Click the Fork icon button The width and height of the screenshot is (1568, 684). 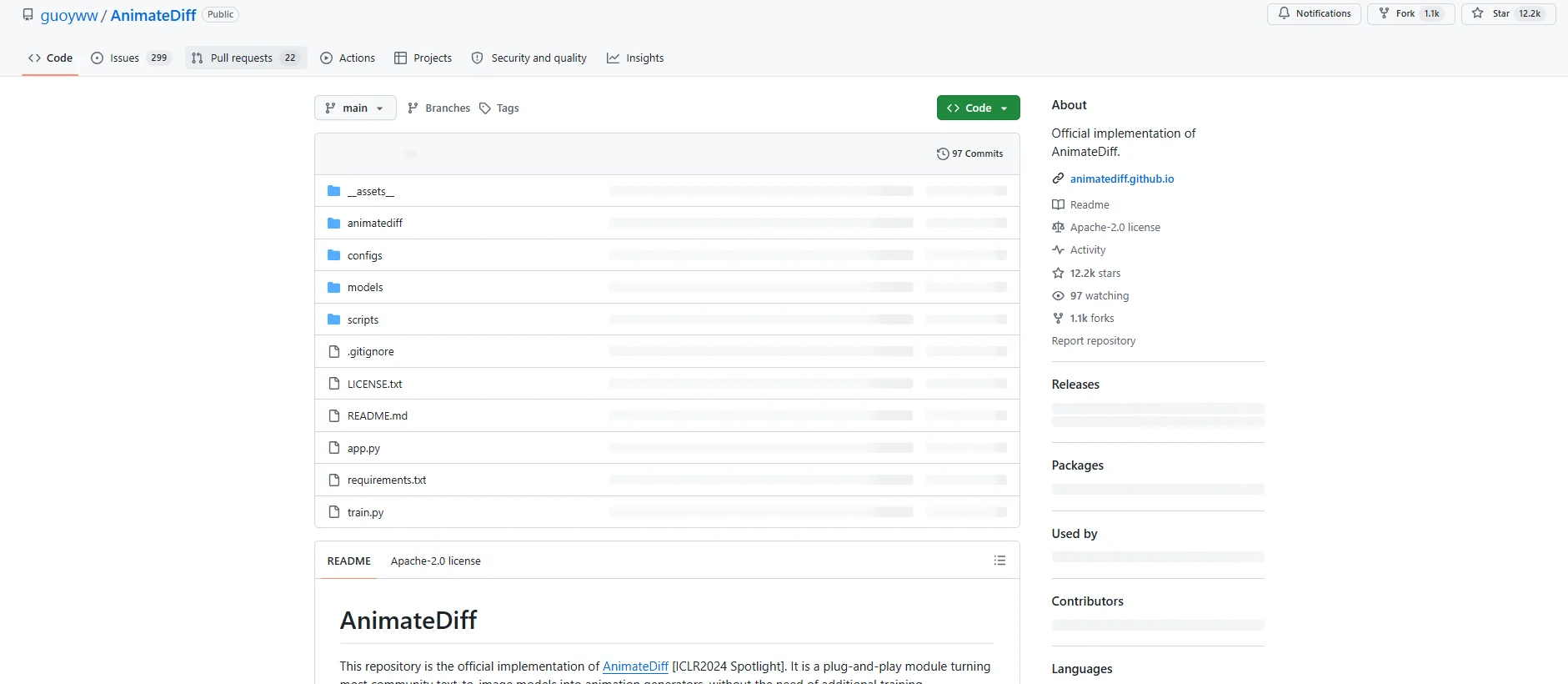coord(1384,13)
